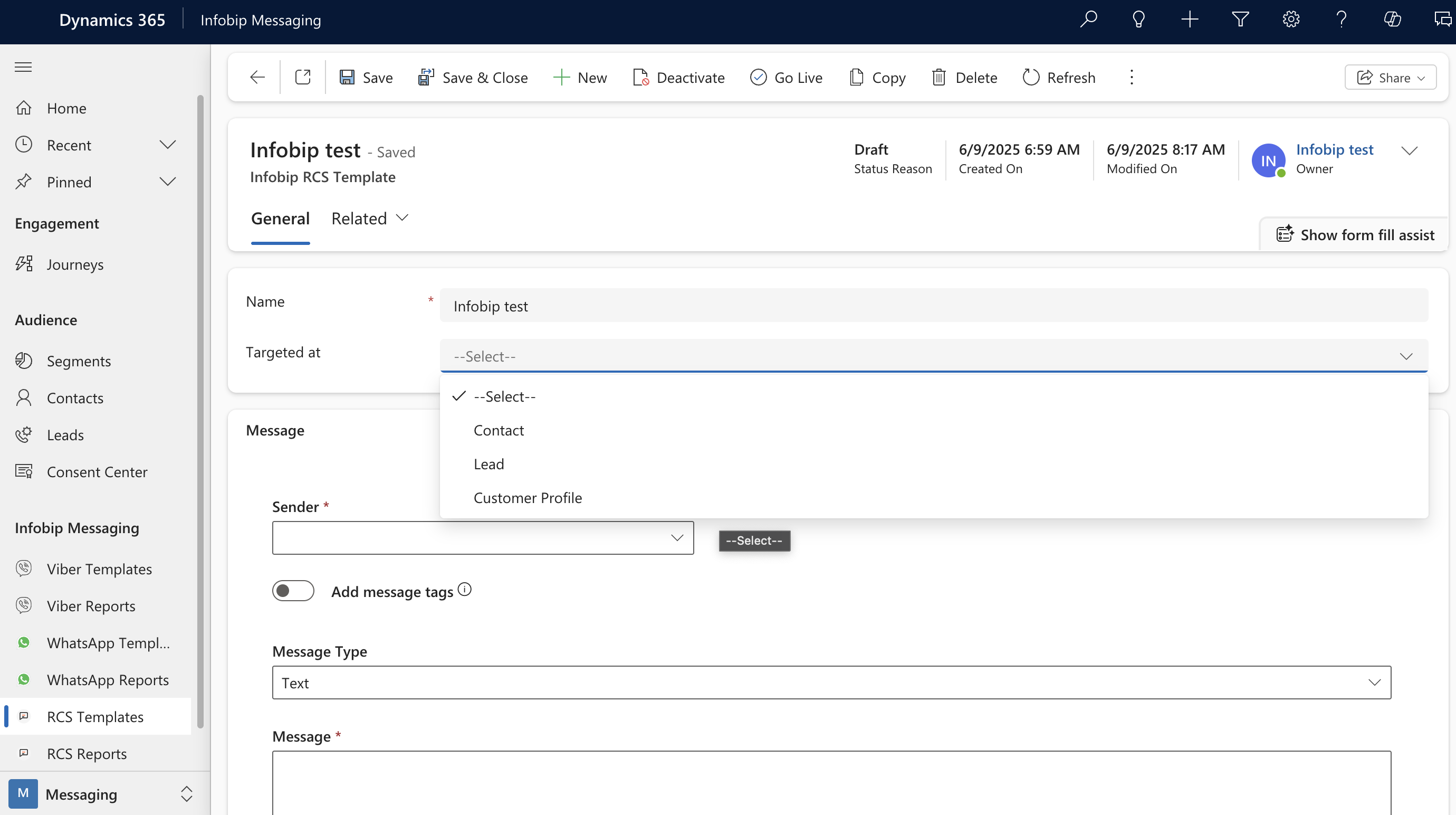
Task: Open Viber Reports
Action: point(96,606)
